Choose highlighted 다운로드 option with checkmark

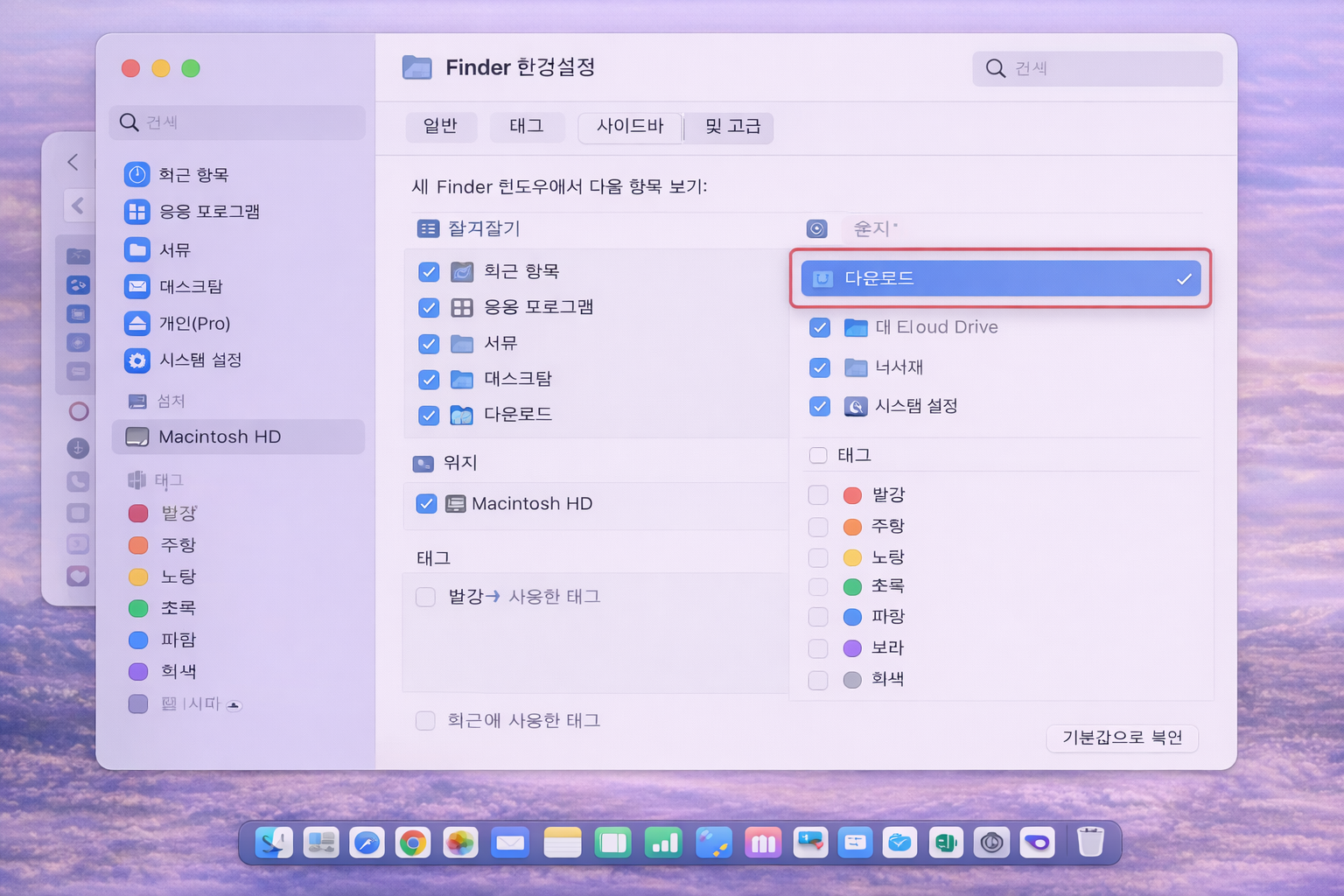(x=1001, y=278)
